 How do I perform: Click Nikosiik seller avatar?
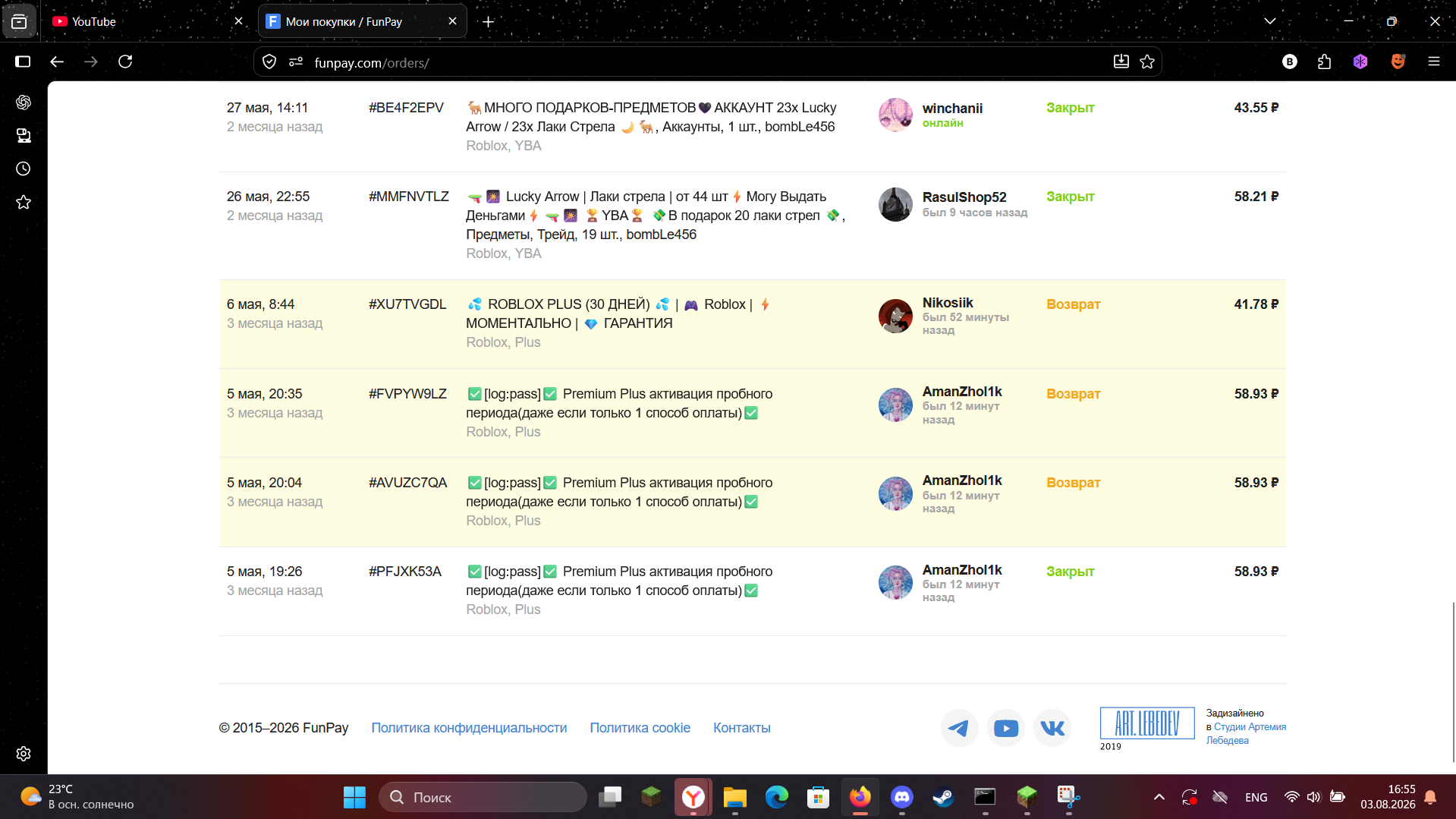(x=895, y=316)
